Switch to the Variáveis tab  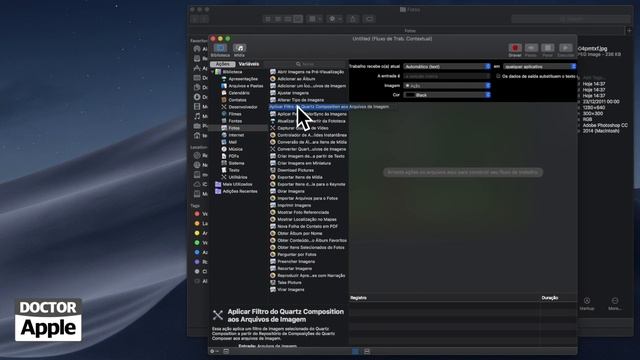[x=249, y=64]
